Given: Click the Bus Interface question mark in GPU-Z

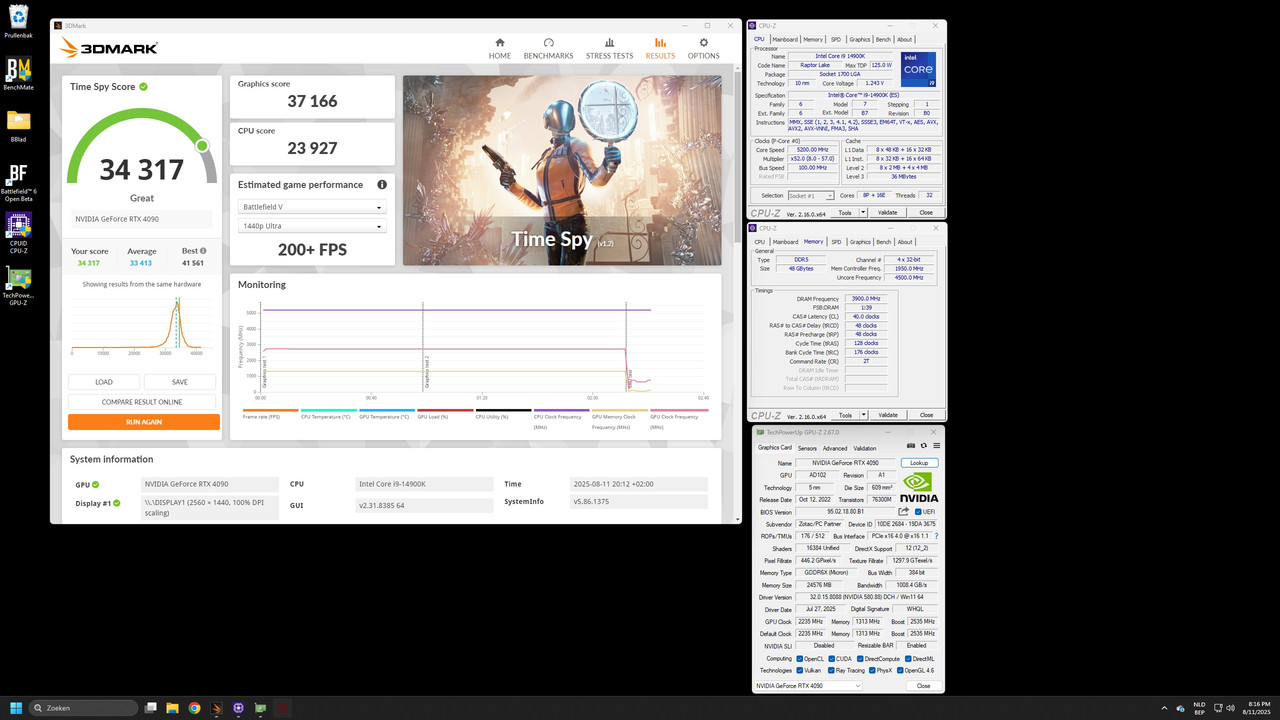Looking at the screenshot, I should click(x=936, y=536).
